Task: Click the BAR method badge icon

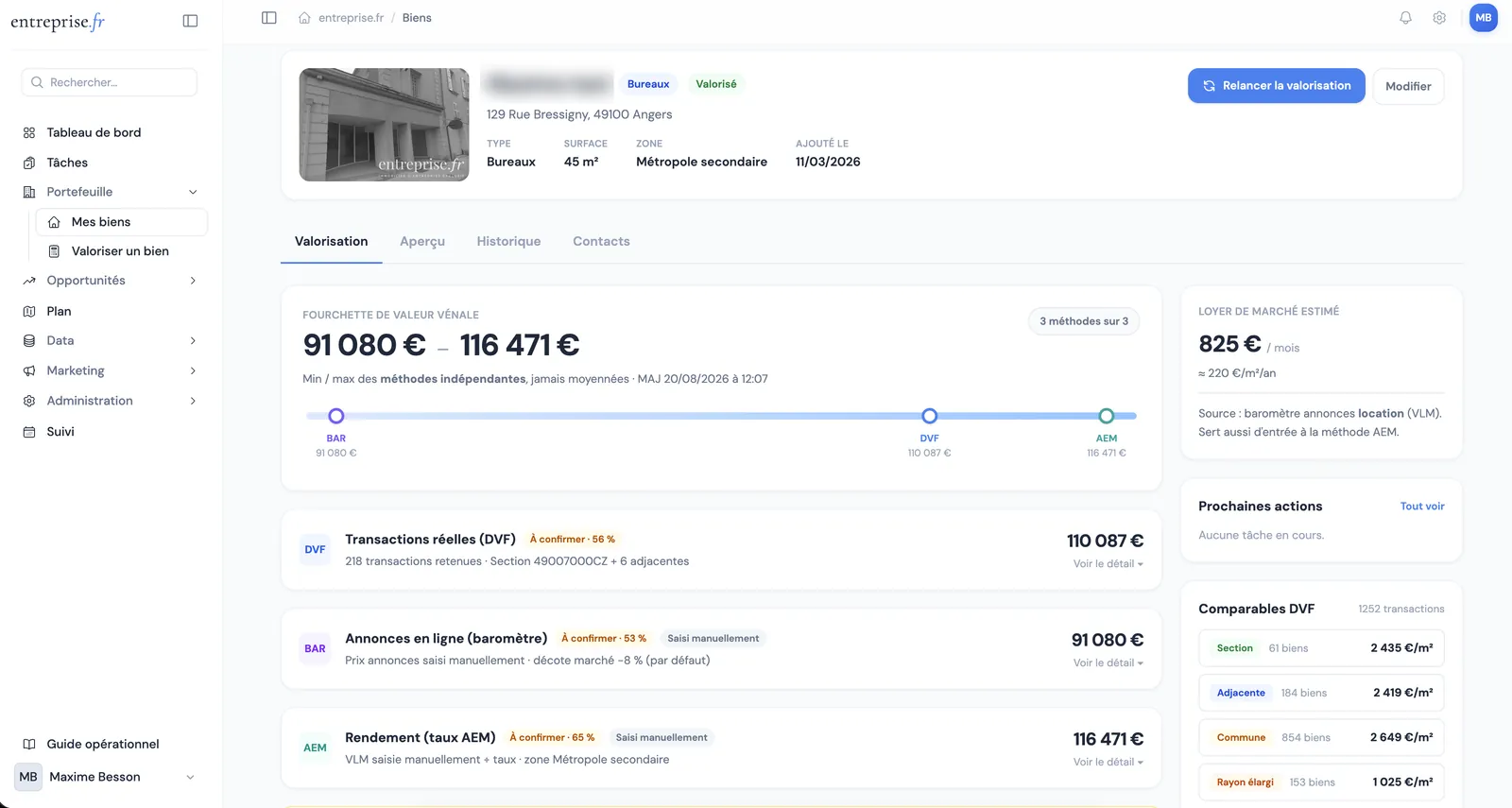Action: pos(315,648)
